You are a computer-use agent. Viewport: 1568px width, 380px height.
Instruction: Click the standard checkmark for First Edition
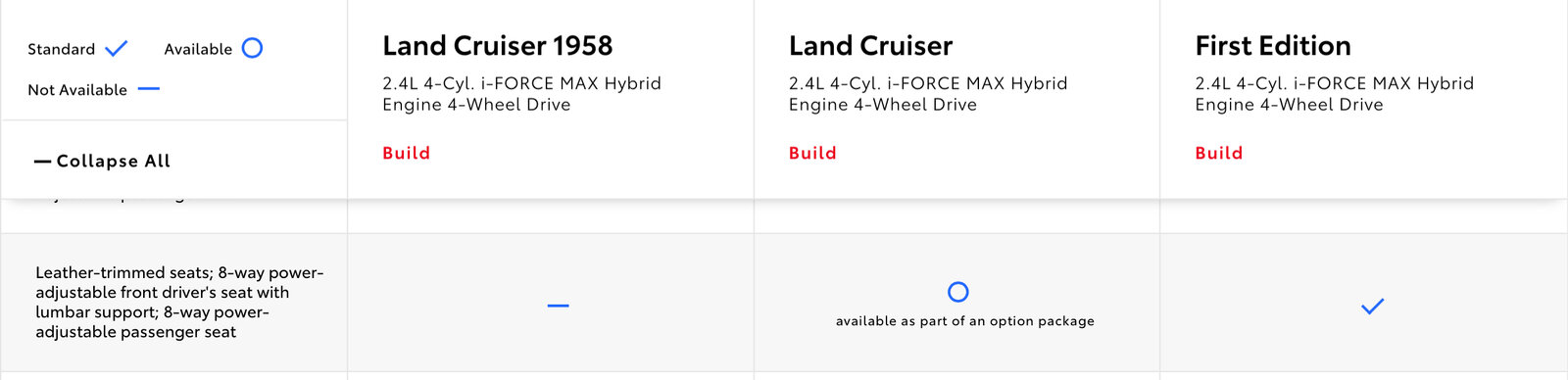point(1373,307)
